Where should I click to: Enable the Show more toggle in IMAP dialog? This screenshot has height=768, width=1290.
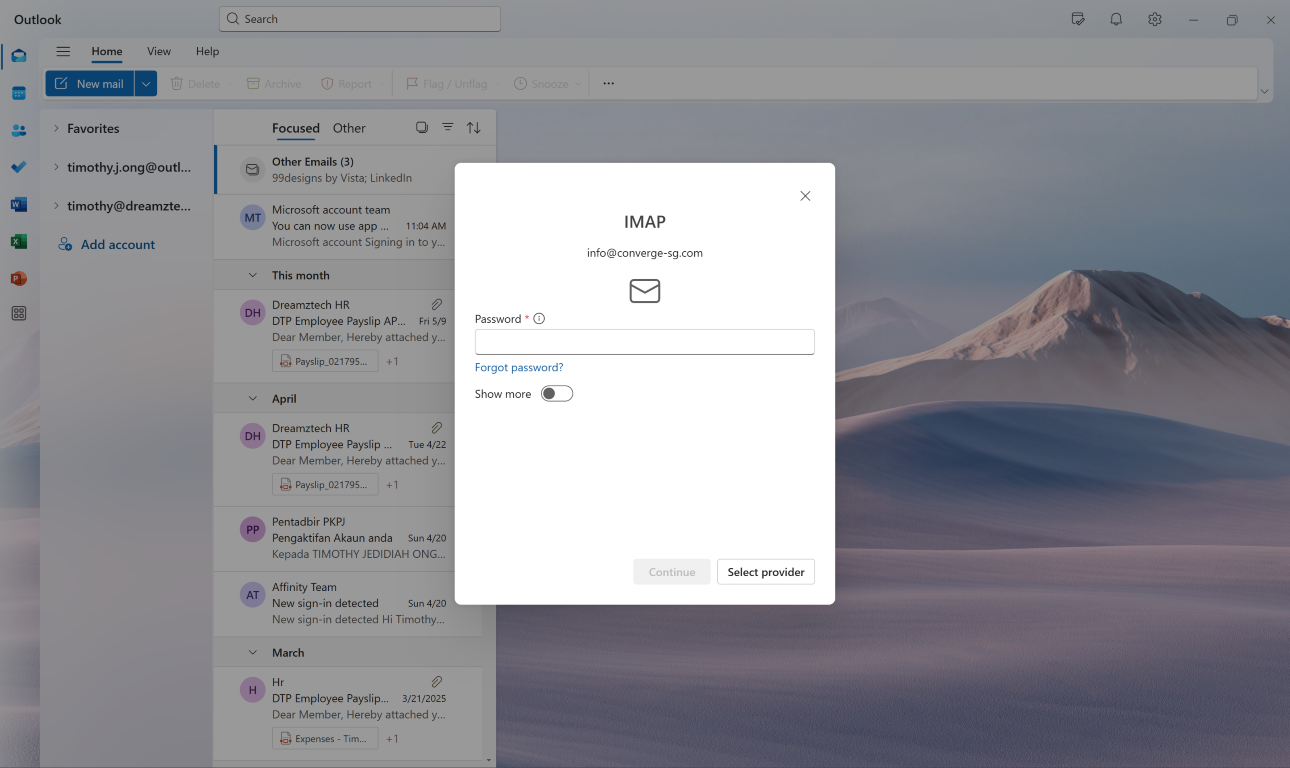coord(556,393)
